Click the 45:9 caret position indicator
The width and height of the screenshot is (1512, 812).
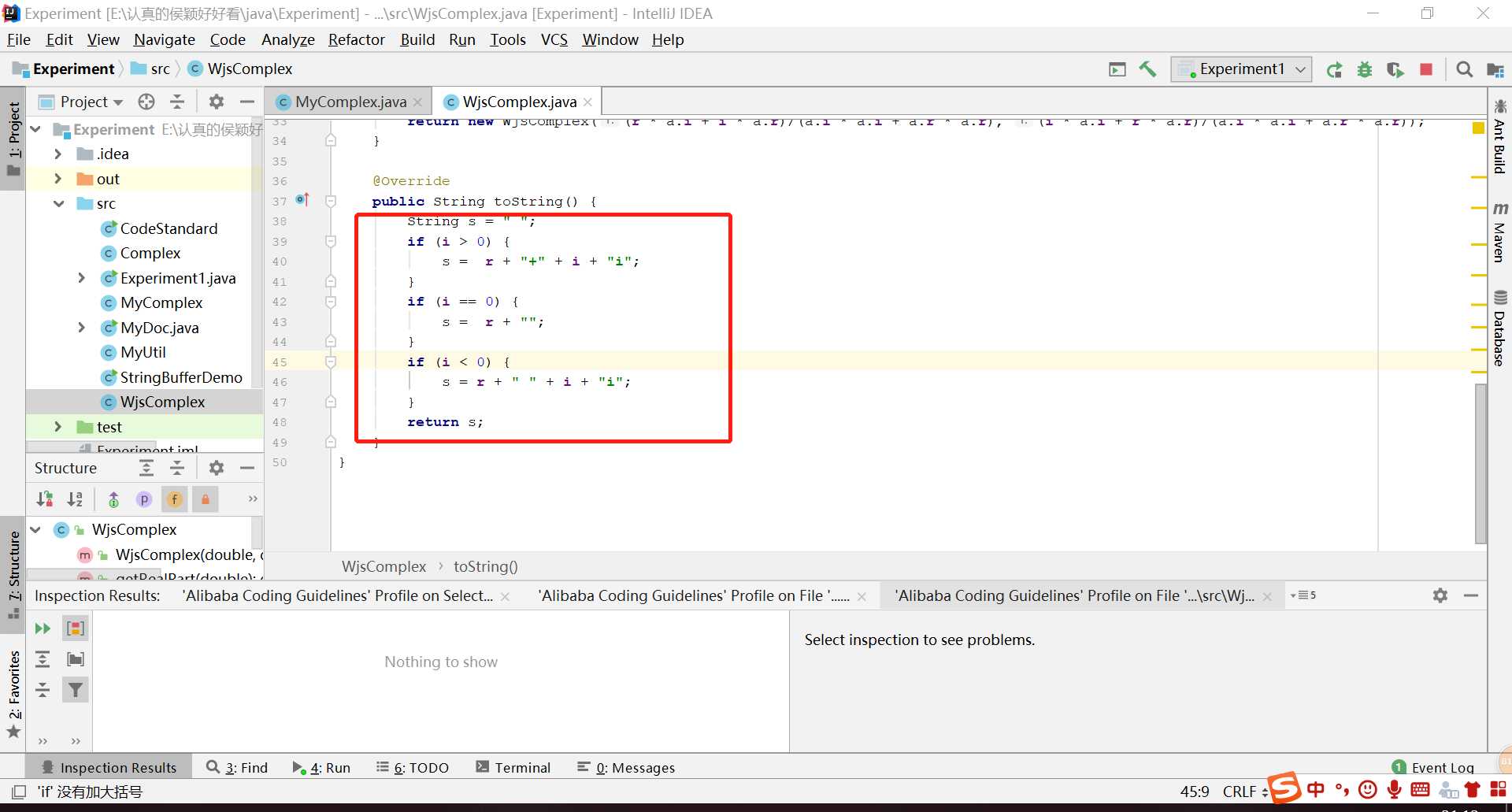[1194, 792]
